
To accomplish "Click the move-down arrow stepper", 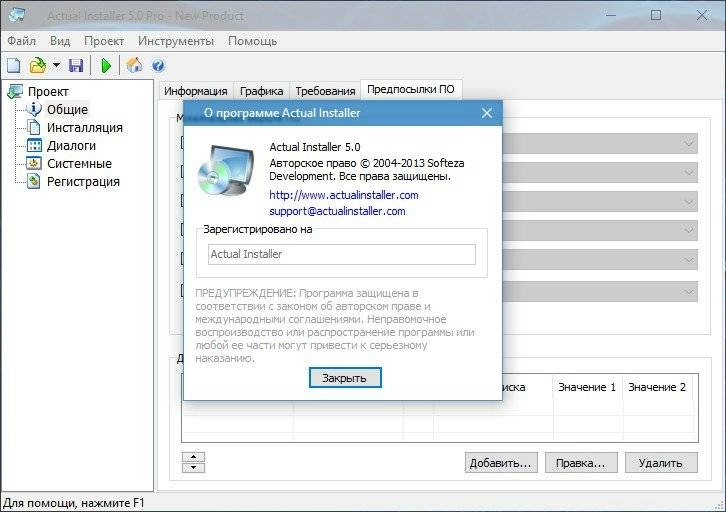I will [x=194, y=468].
